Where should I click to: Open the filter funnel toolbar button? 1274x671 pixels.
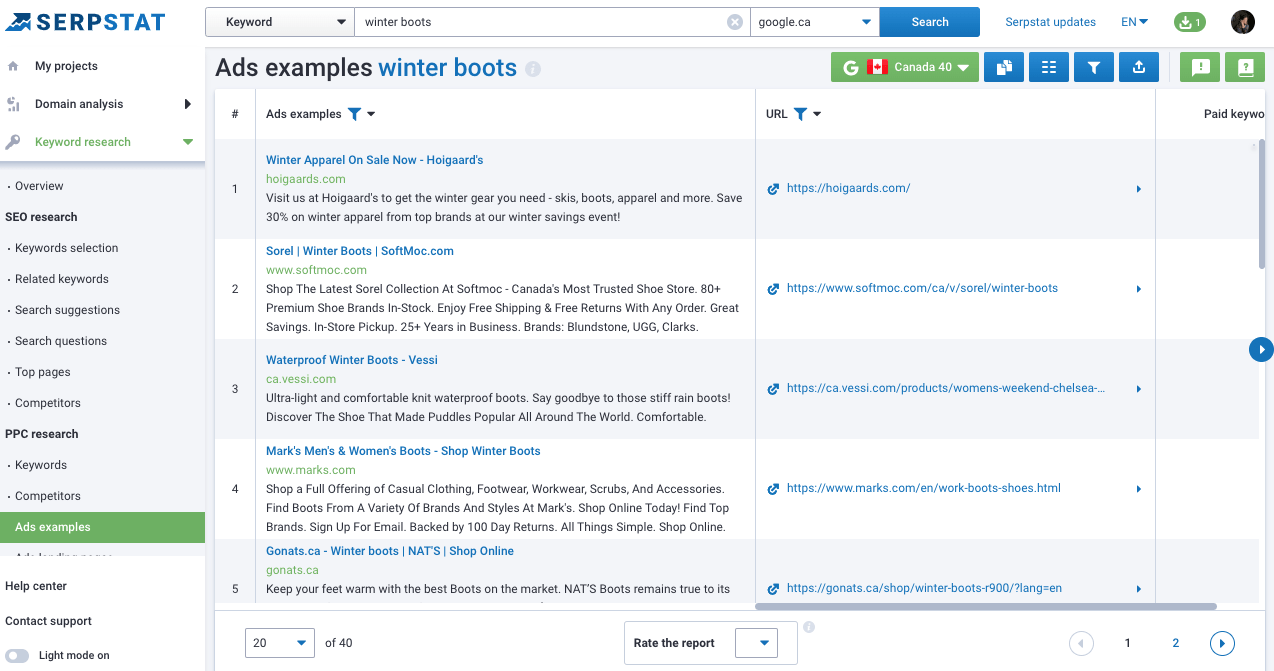[1094, 67]
